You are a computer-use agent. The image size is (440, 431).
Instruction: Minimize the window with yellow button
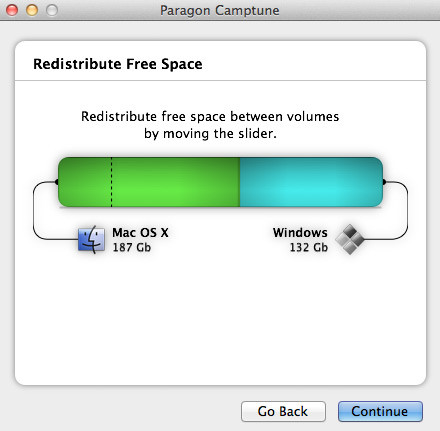click(x=32, y=10)
